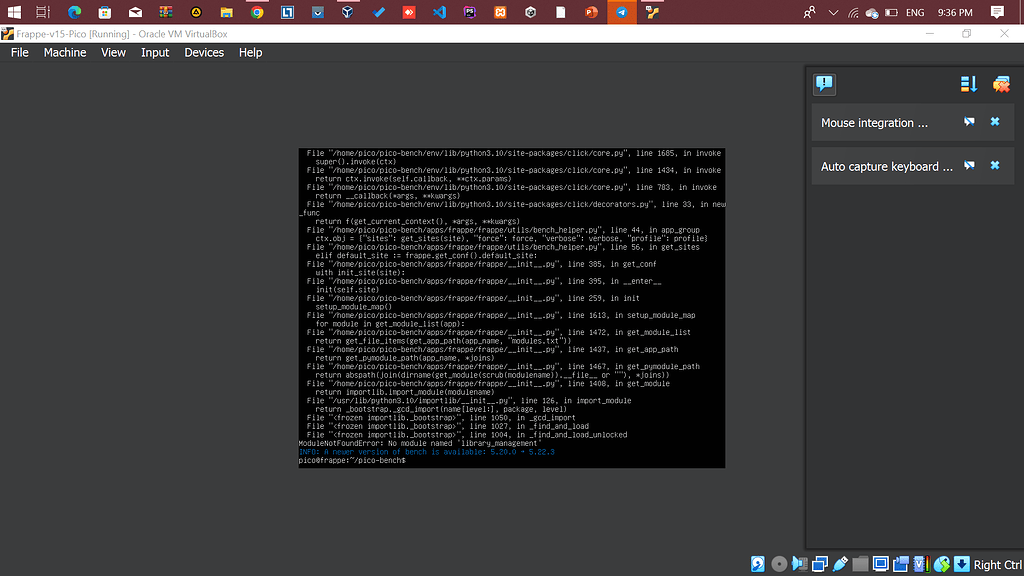Click the recording status icon
The height and width of the screenshot is (576, 1024).
coord(901,563)
